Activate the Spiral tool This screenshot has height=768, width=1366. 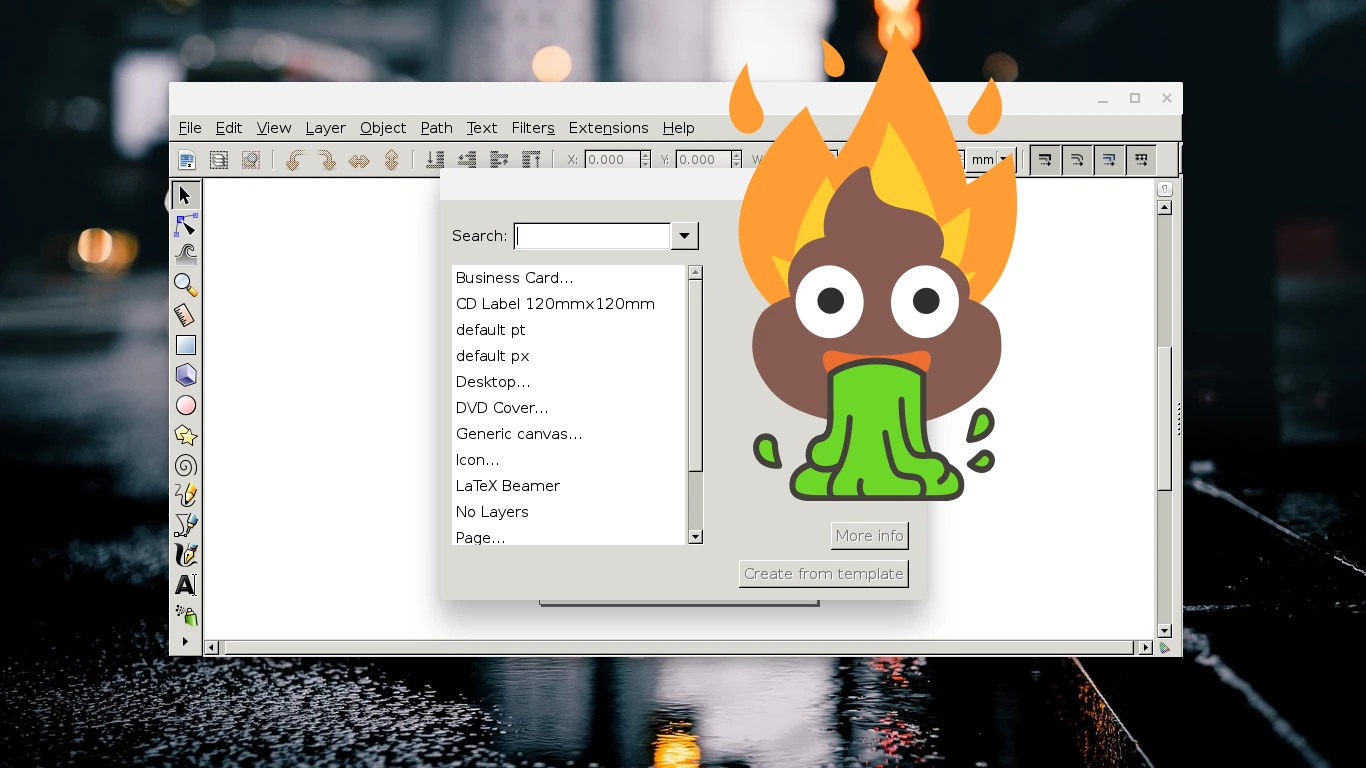(x=185, y=465)
